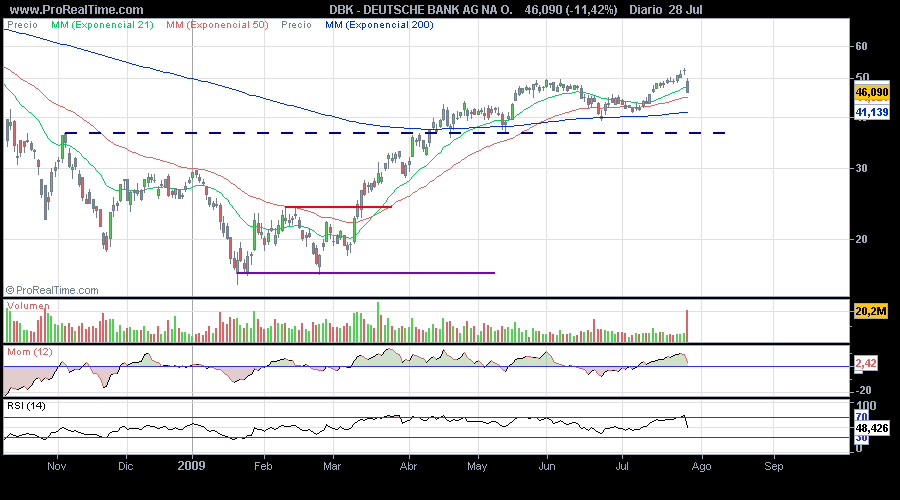The height and width of the screenshot is (500, 900).
Task: Click the 20,2M volume value tag
Action: click(871, 311)
